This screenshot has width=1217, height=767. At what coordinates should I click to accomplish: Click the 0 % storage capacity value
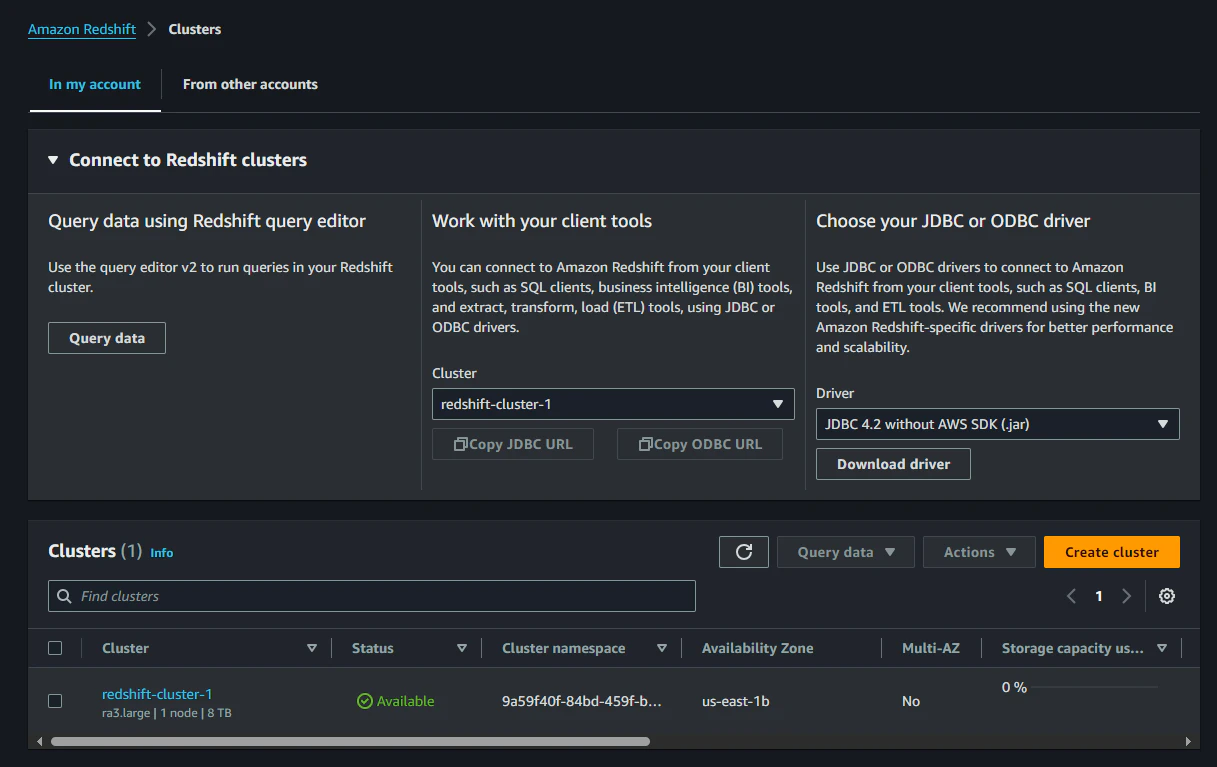click(1015, 687)
